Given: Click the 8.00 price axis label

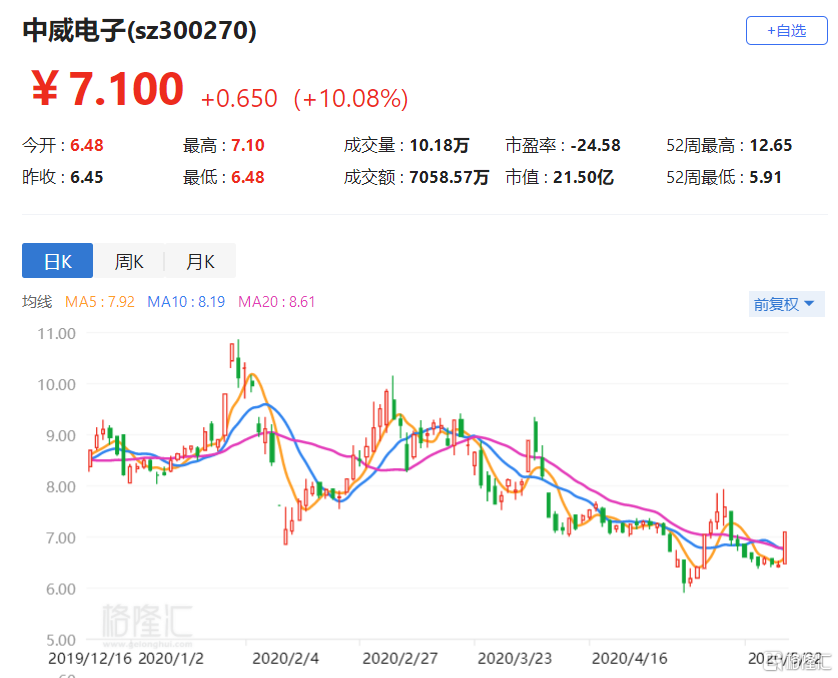Looking at the screenshot, I should click(x=60, y=487).
